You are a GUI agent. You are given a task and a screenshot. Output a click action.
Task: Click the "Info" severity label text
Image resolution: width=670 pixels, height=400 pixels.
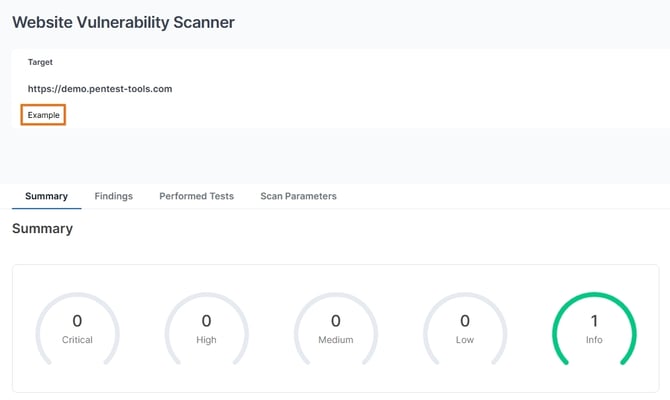(x=594, y=340)
